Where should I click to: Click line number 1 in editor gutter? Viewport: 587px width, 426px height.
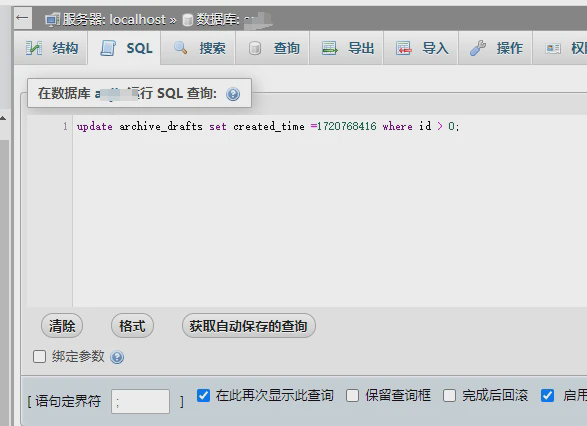[x=66, y=126]
